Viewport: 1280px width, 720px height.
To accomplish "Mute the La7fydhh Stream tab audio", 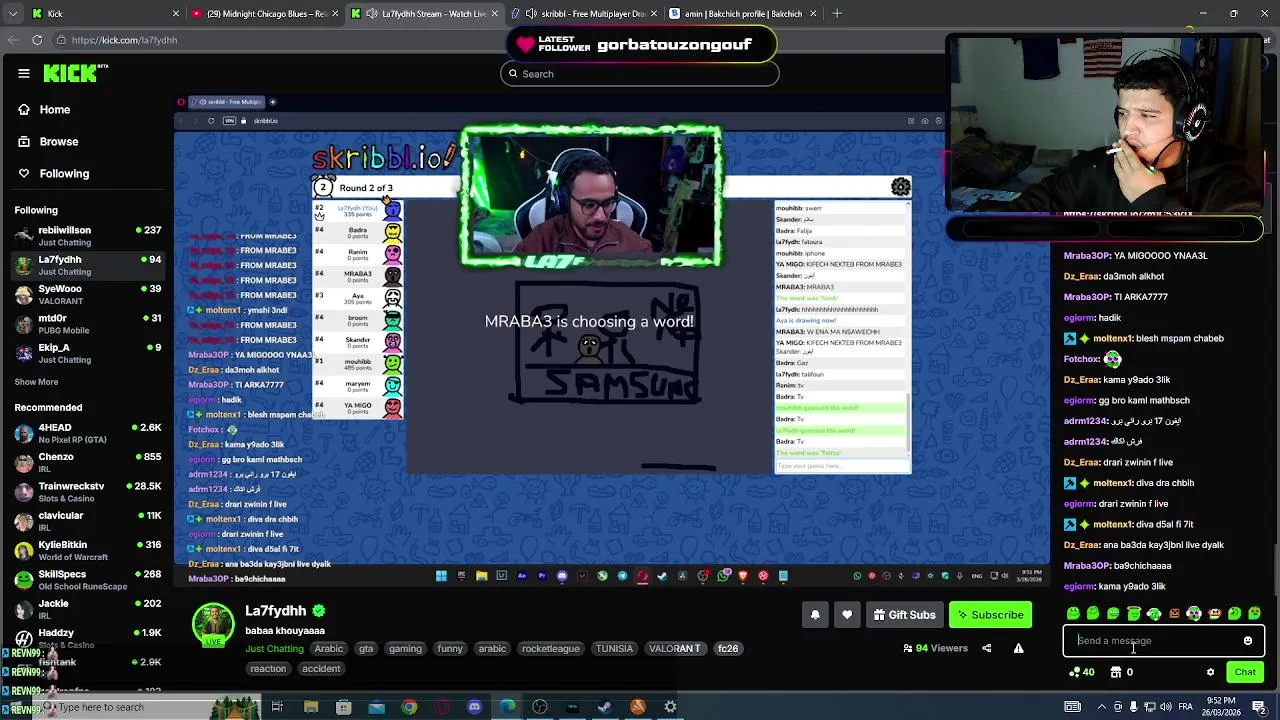I will pos(372,14).
